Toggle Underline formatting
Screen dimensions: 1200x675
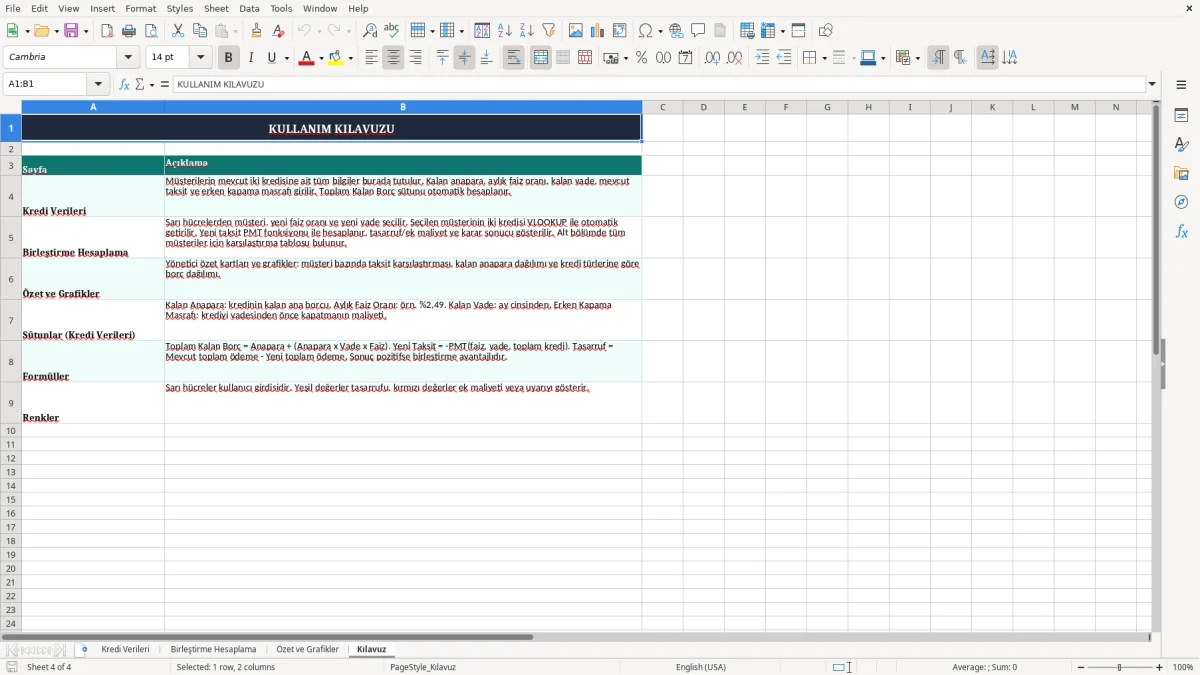click(x=271, y=58)
